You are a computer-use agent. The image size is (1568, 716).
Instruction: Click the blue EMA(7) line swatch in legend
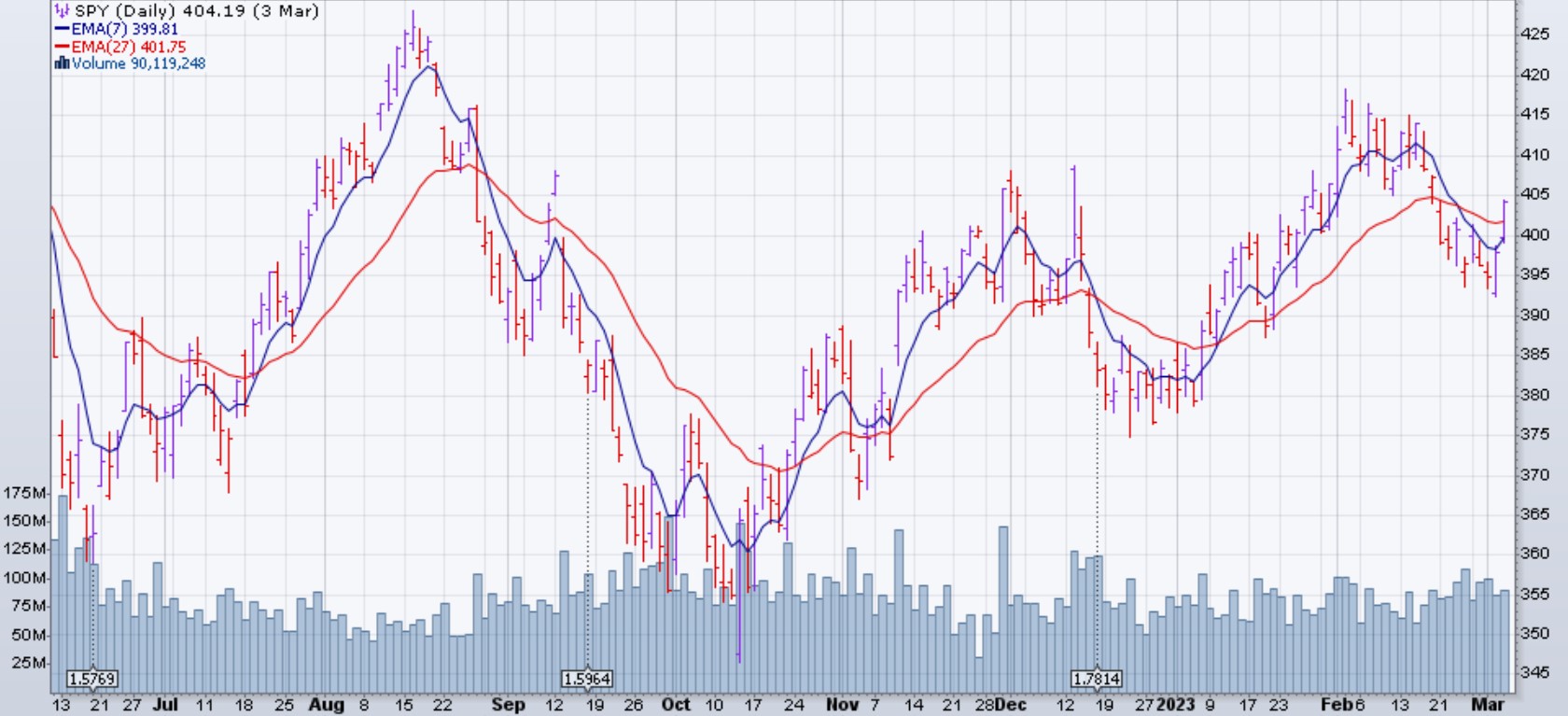[x=62, y=29]
